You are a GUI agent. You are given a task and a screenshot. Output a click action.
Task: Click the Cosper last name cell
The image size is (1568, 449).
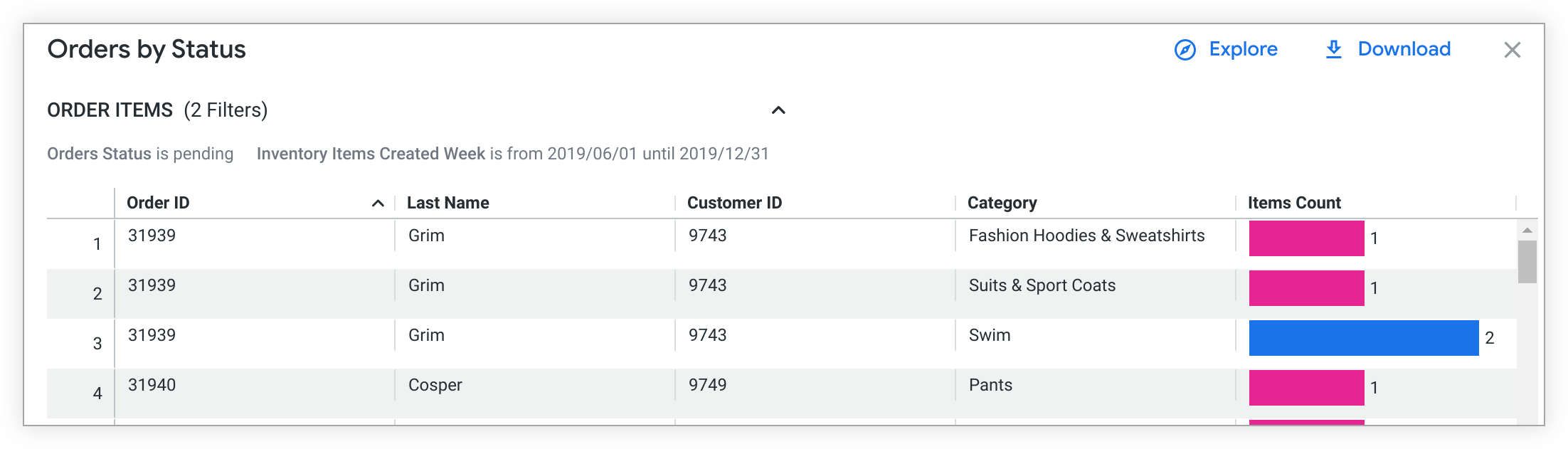[435, 385]
